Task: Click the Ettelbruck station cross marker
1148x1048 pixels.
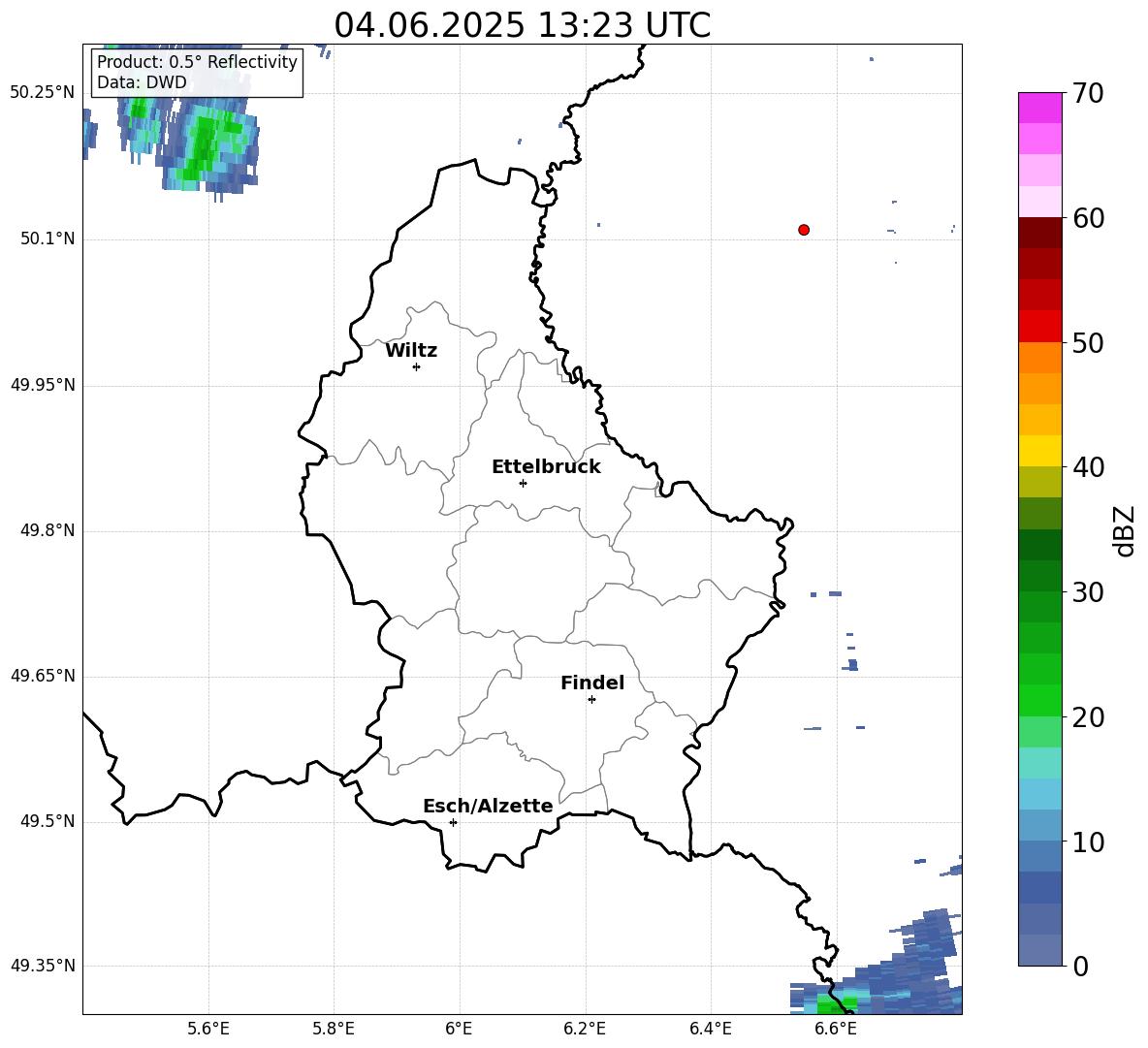Action: 523,483
